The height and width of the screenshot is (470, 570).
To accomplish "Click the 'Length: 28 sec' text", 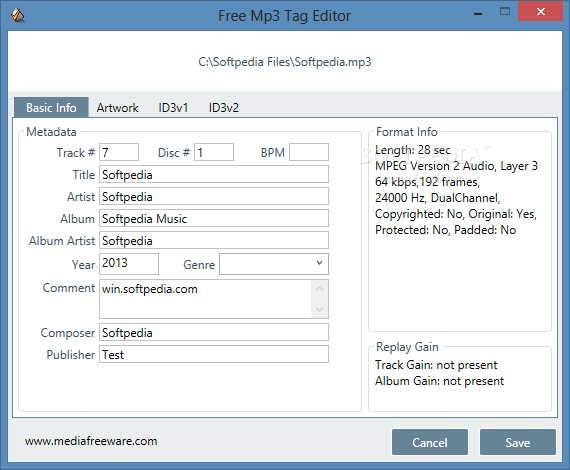I will [x=413, y=150].
